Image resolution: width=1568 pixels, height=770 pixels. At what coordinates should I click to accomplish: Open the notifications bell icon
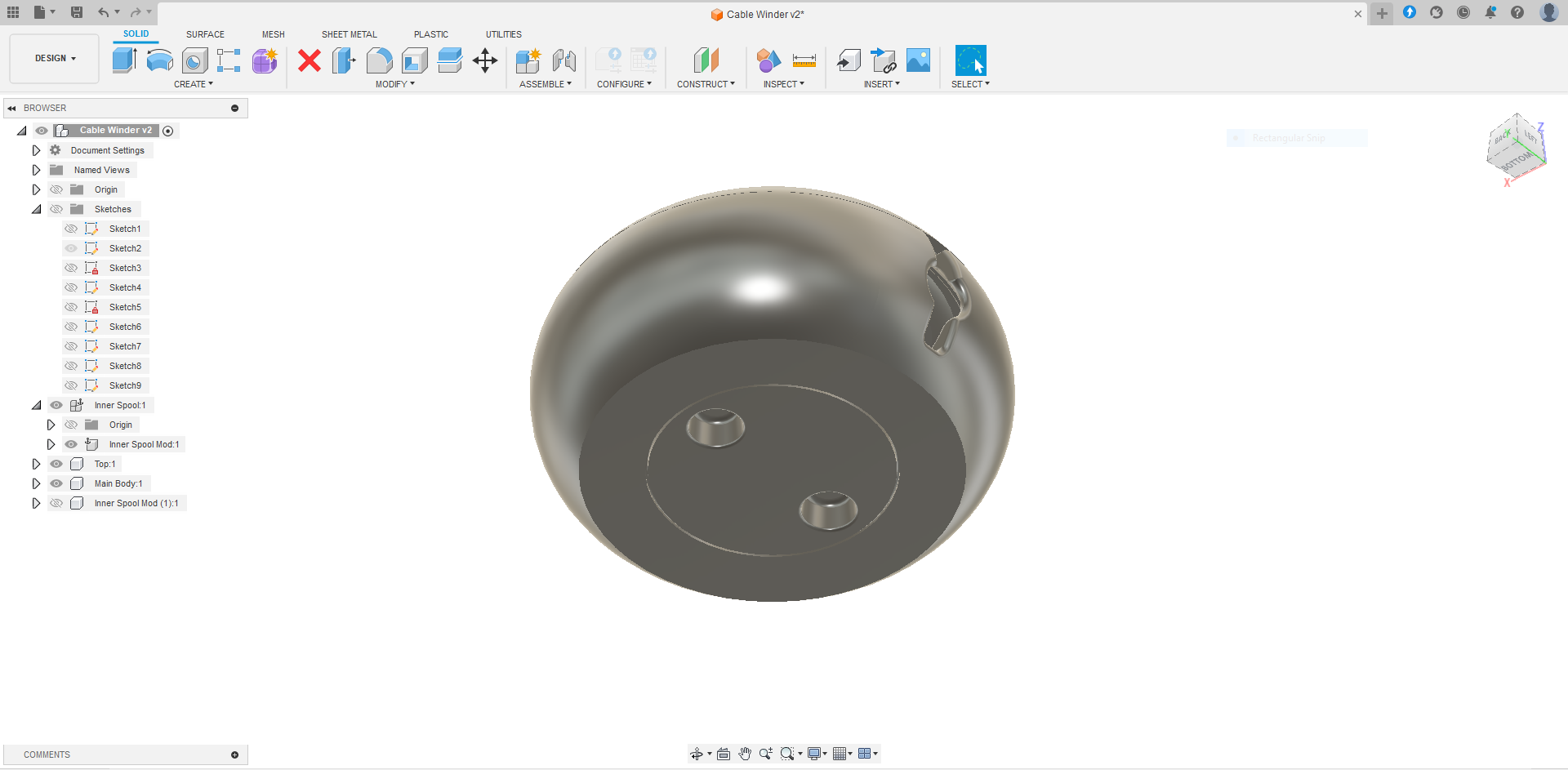1490,12
